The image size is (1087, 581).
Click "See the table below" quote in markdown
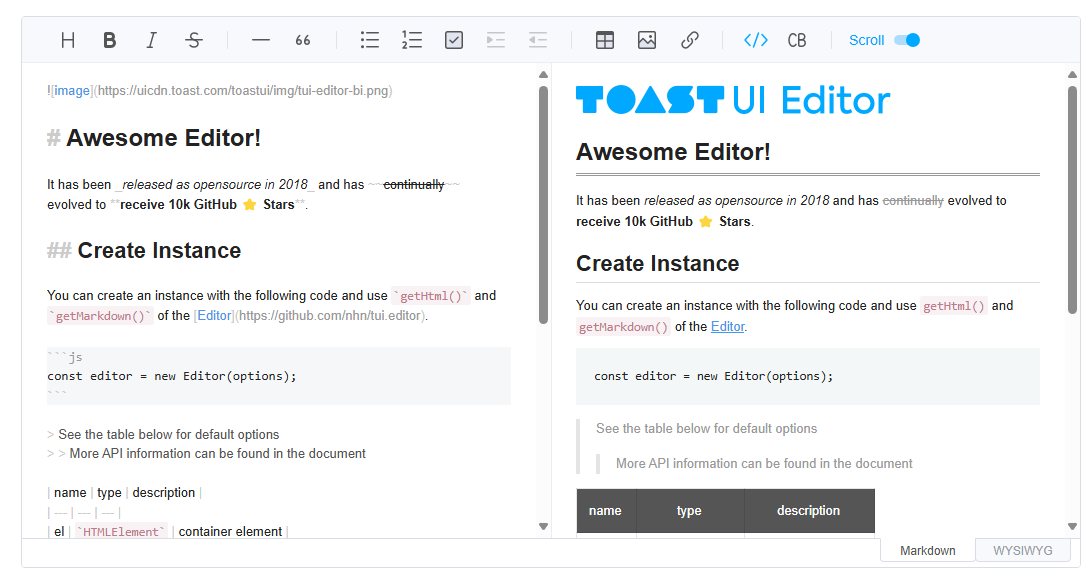[x=168, y=435]
